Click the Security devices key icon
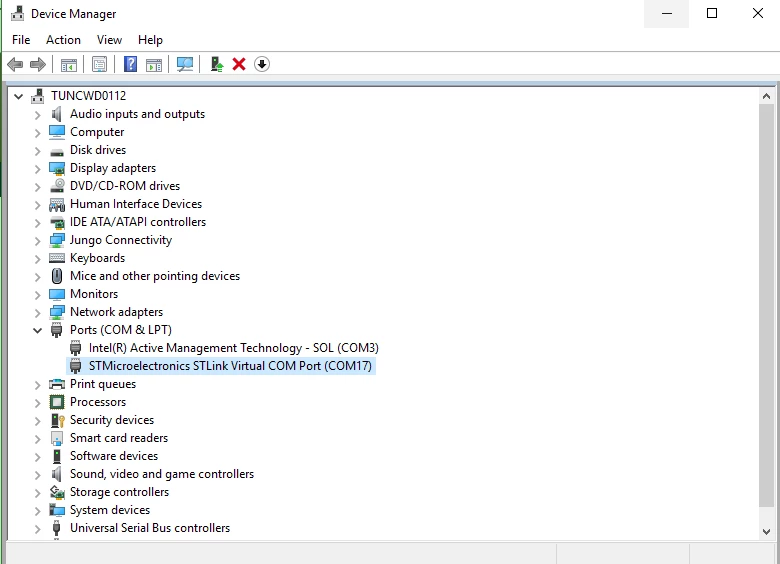This screenshot has width=780, height=564. point(57,420)
